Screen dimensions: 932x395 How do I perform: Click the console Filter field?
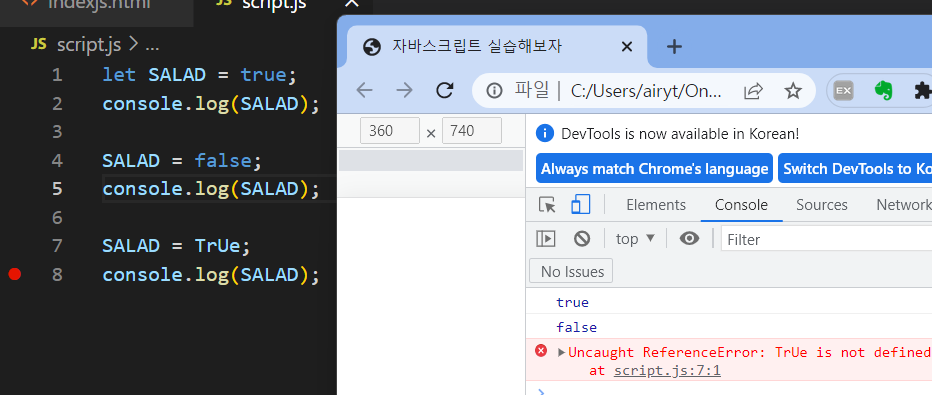827,239
